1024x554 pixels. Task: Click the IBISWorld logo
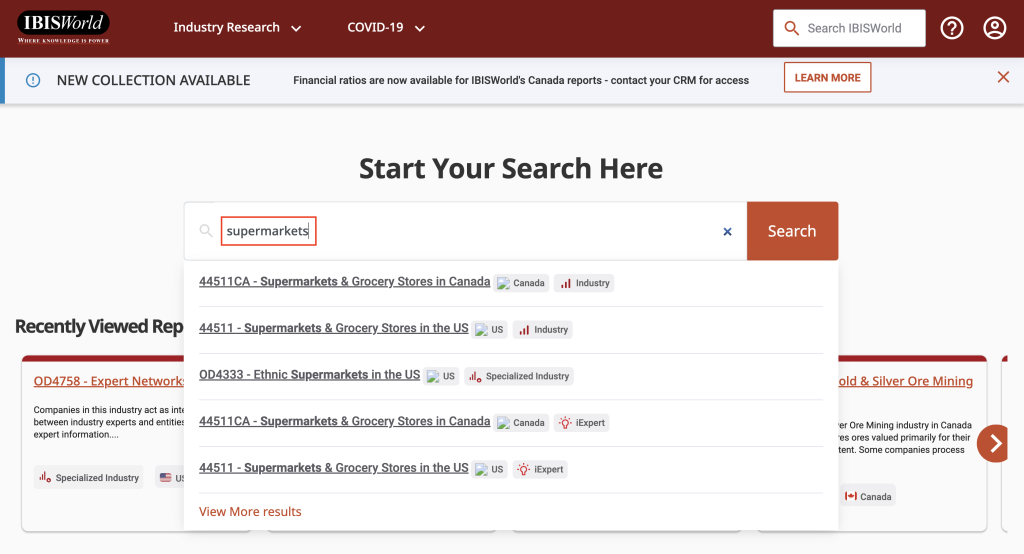[63, 28]
